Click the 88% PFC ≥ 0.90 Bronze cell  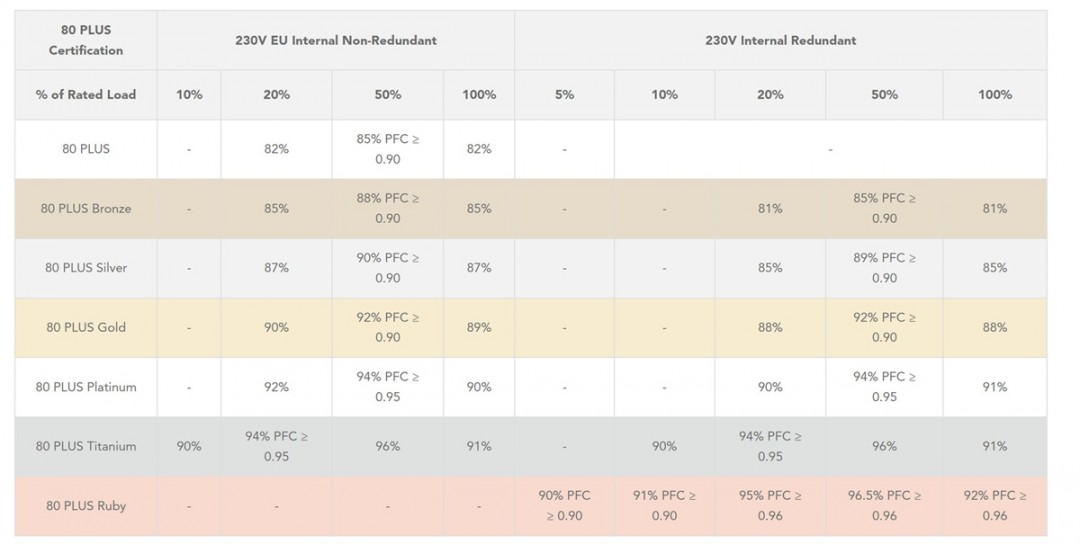click(388, 208)
